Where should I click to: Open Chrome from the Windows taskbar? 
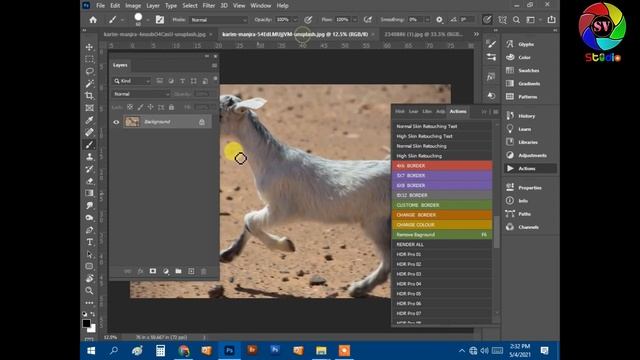click(184, 351)
